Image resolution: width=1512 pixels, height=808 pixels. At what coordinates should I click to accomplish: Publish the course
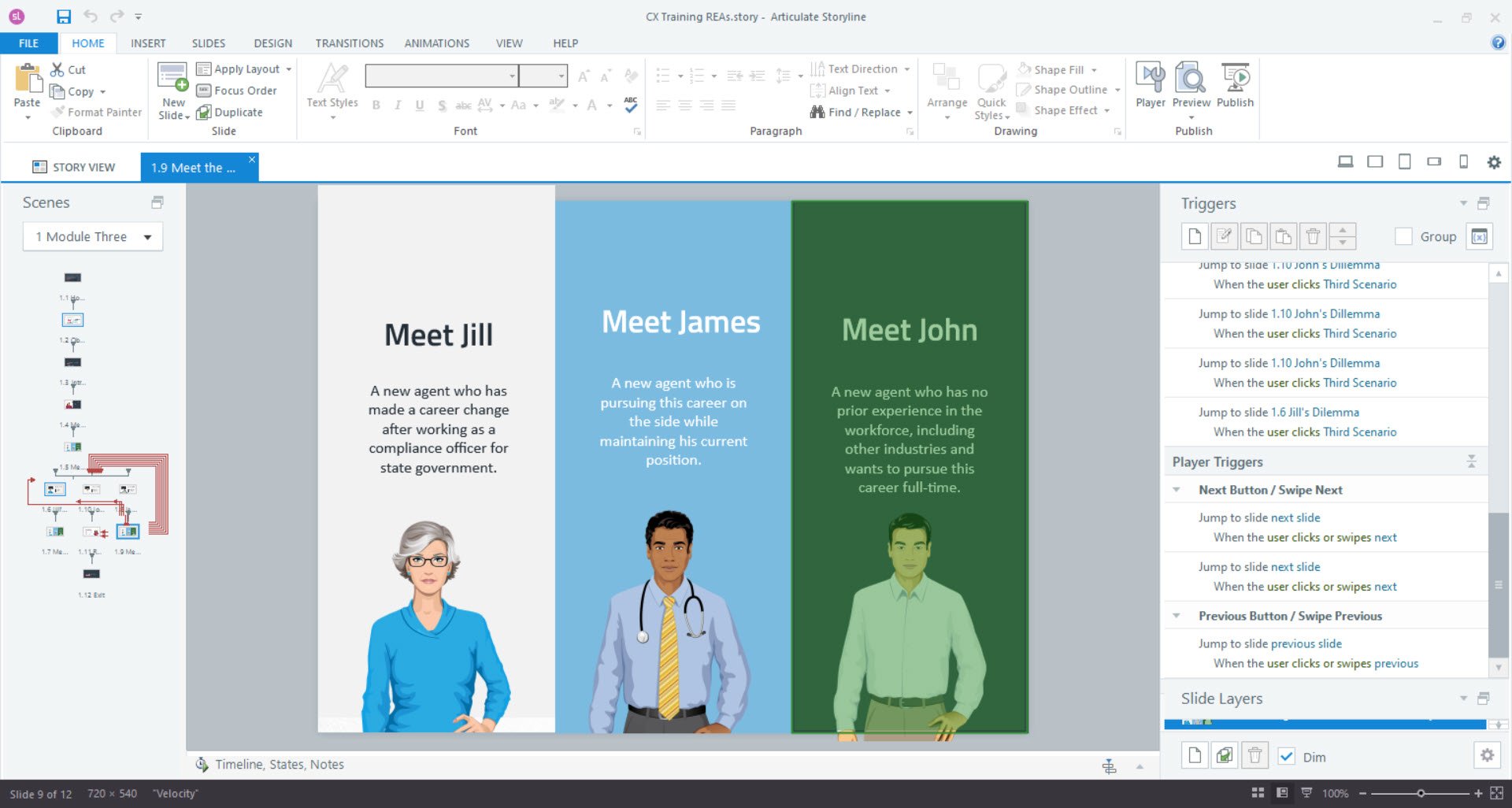(1235, 85)
